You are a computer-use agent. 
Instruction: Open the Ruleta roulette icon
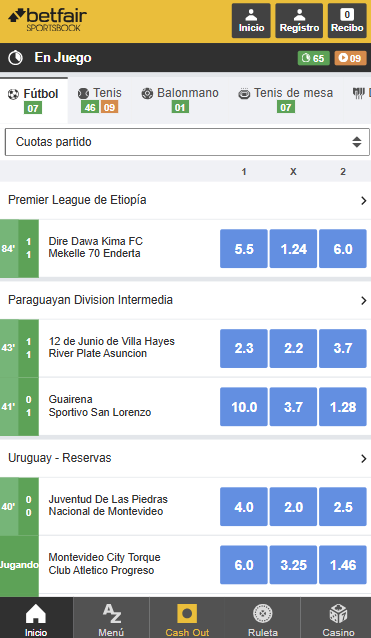pos(262,618)
